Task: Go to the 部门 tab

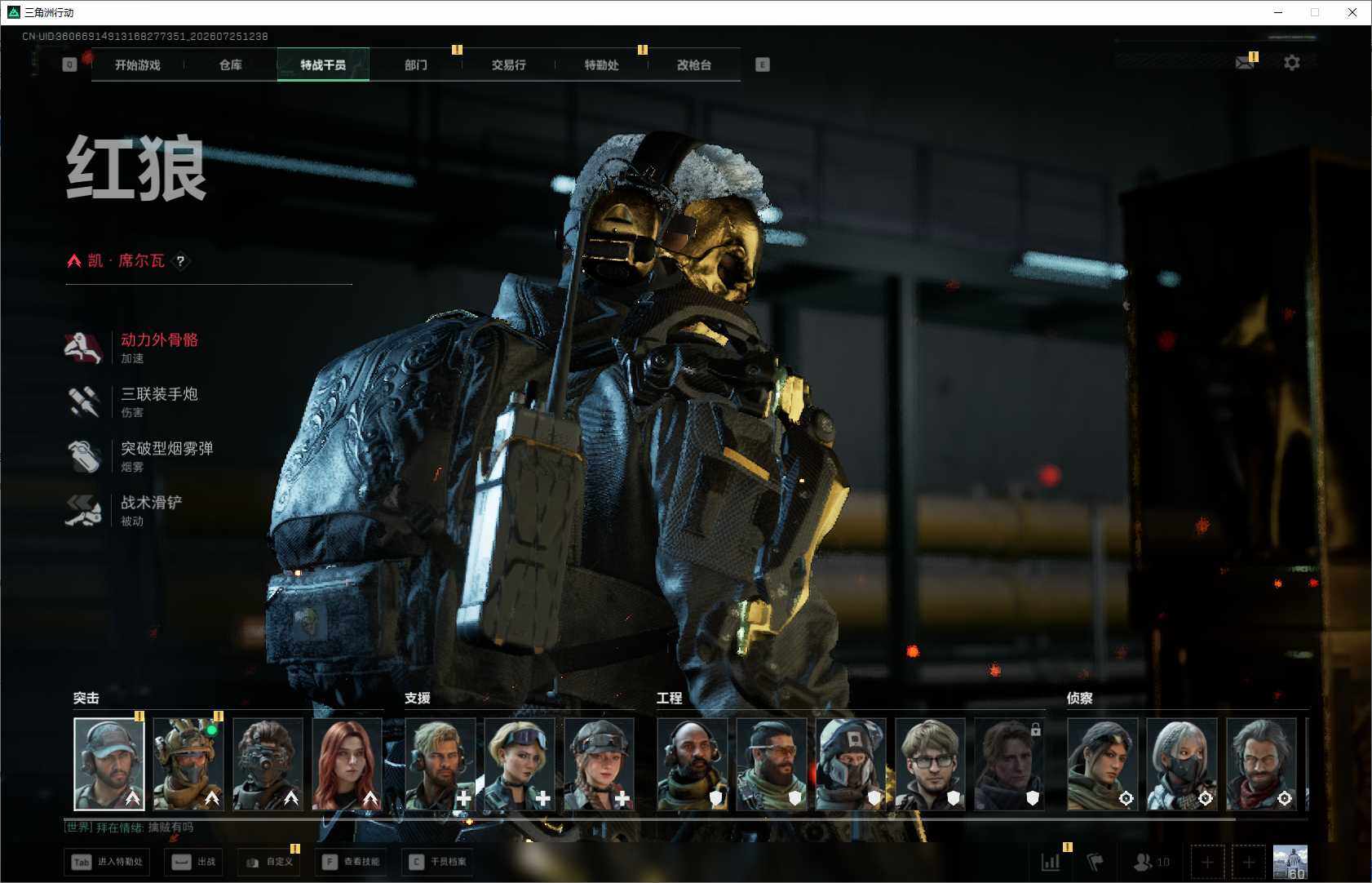Action: [x=416, y=64]
